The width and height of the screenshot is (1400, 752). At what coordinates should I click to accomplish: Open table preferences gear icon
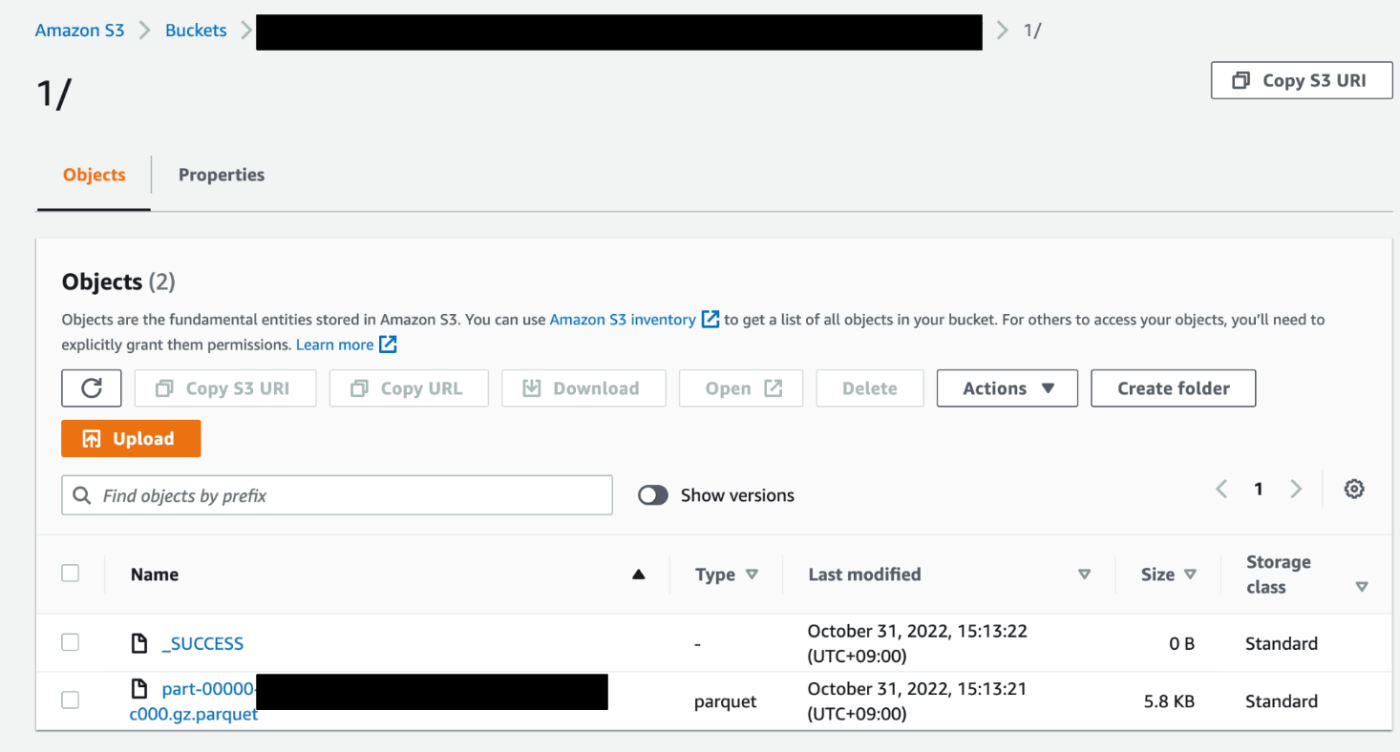point(1354,489)
